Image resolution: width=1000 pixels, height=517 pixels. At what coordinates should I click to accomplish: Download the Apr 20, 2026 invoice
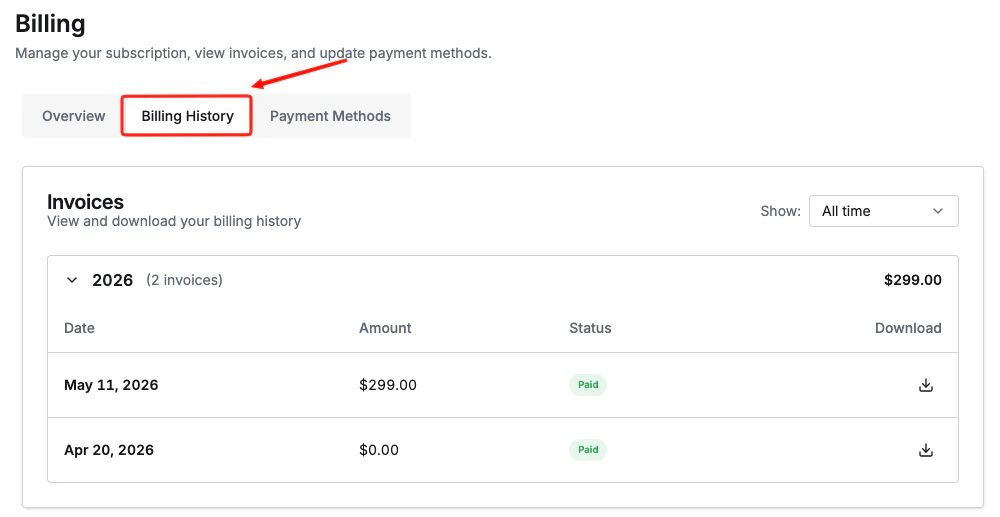click(x=925, y=450)
